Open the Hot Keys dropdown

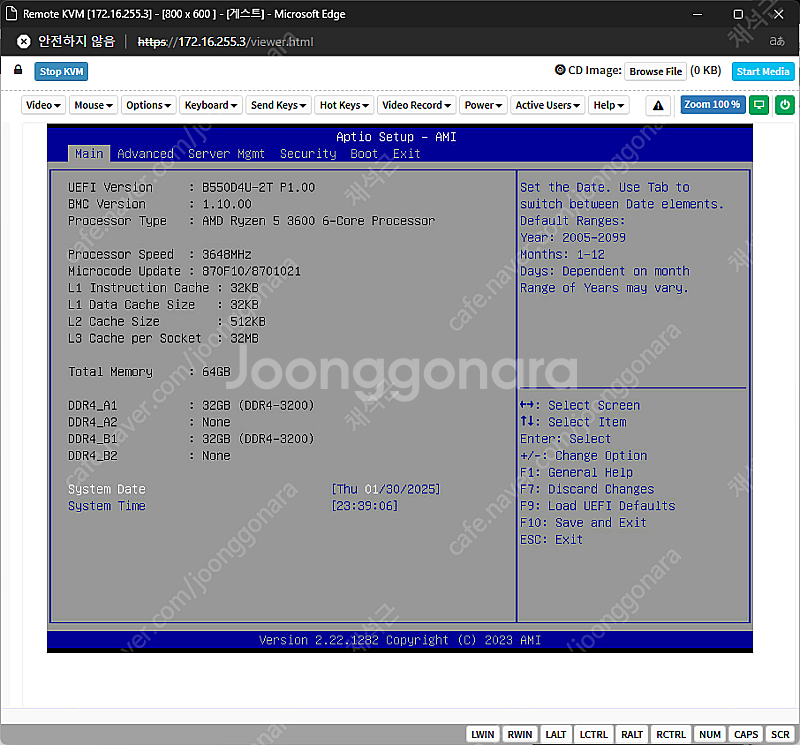[x=344, y=105]
